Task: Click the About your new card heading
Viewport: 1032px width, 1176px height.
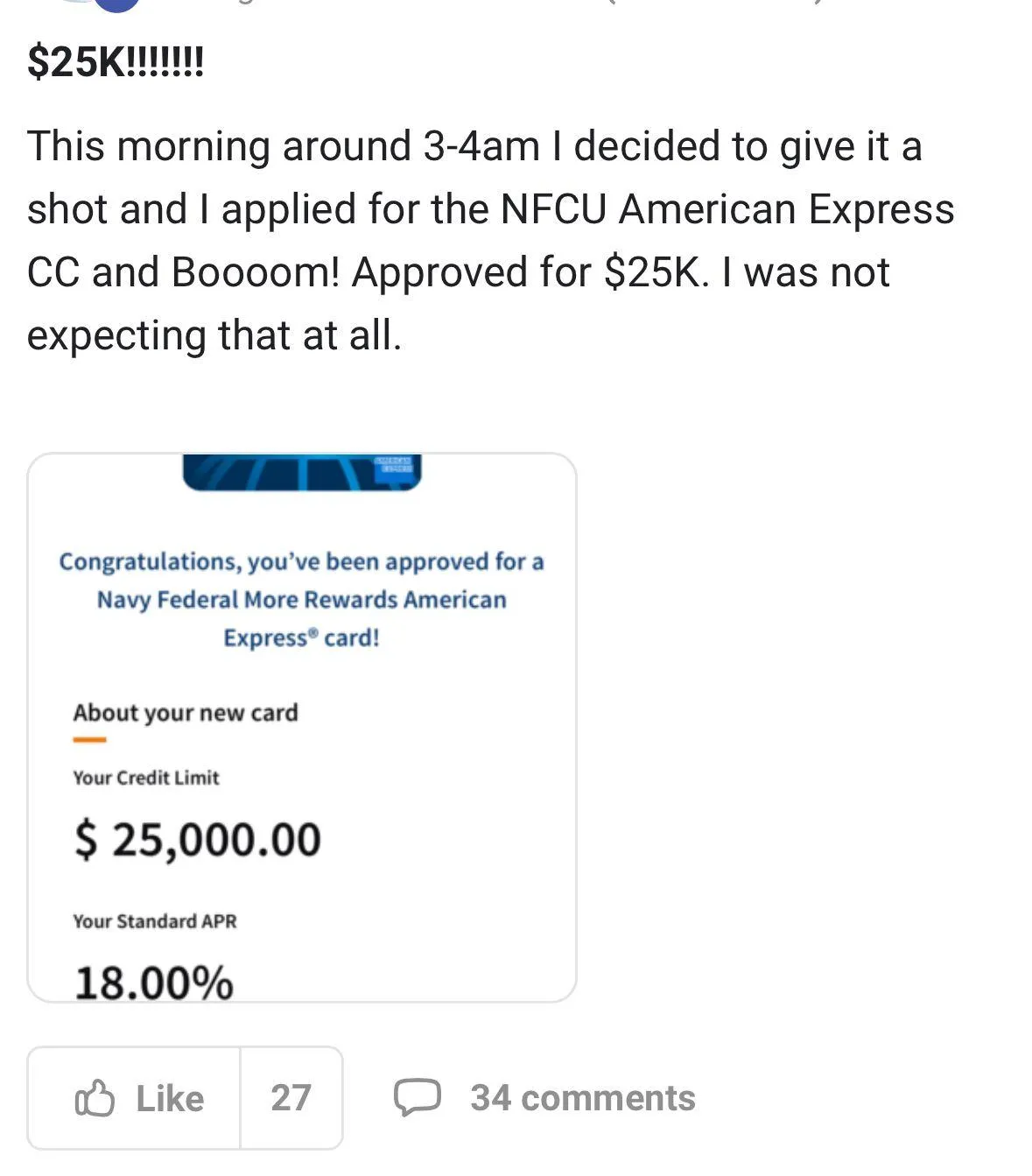Action: [x=186, y=713]
